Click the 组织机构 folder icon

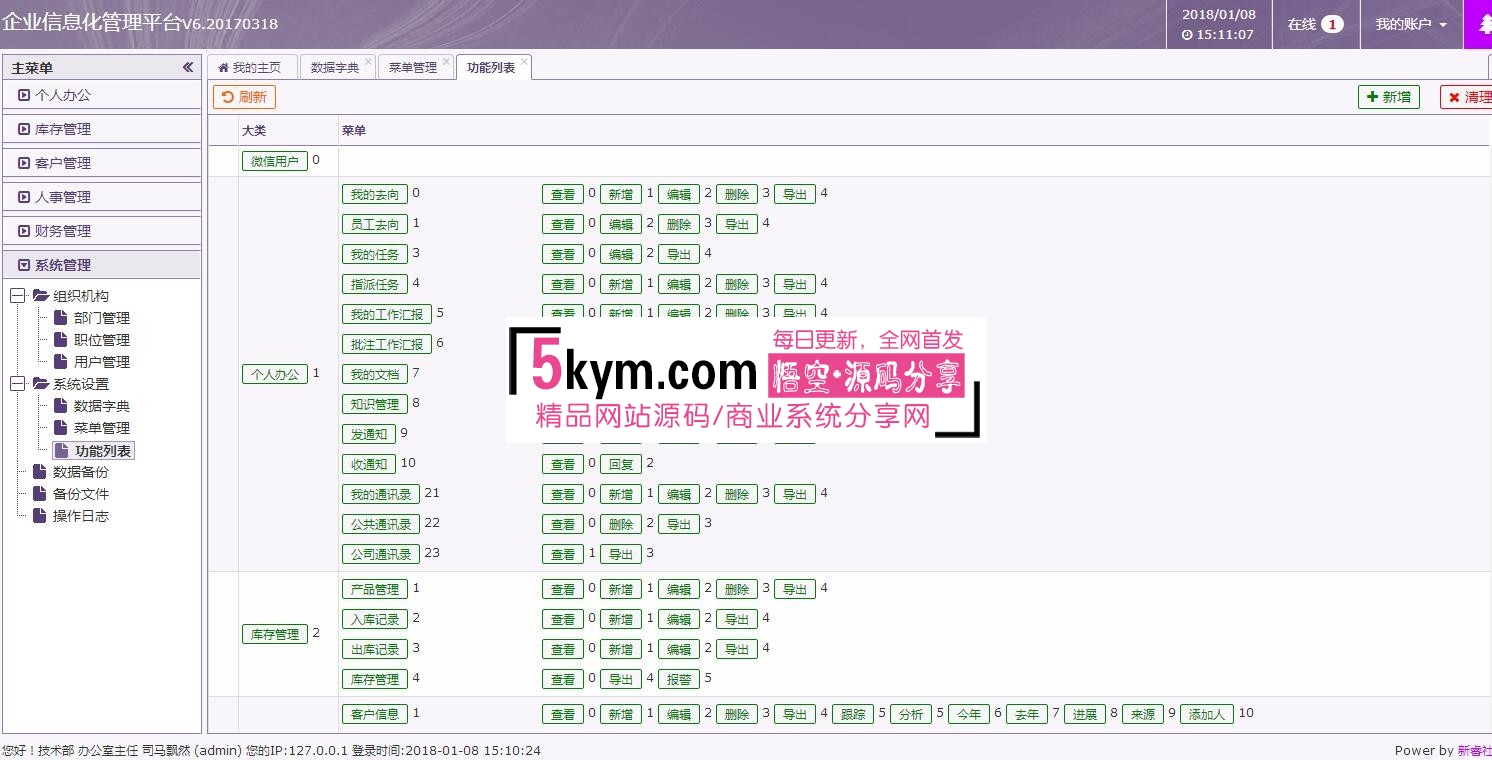[40, 296]
